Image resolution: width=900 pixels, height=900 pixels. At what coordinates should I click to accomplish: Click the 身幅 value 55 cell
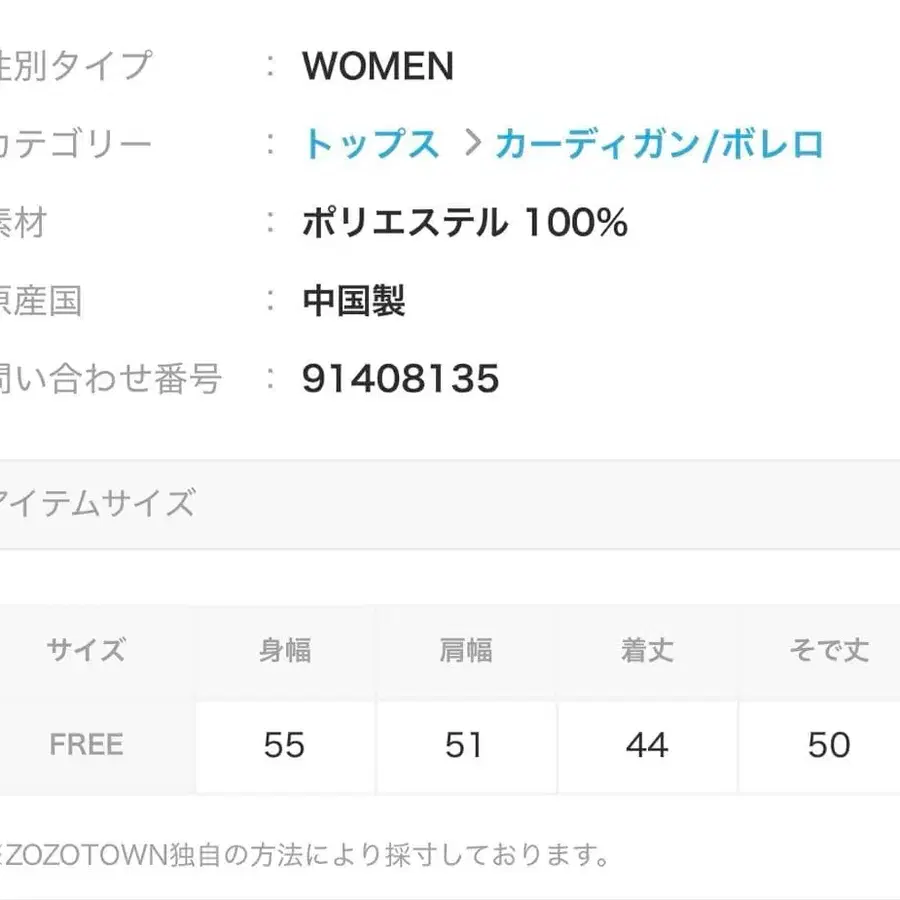tap(284, 745)
